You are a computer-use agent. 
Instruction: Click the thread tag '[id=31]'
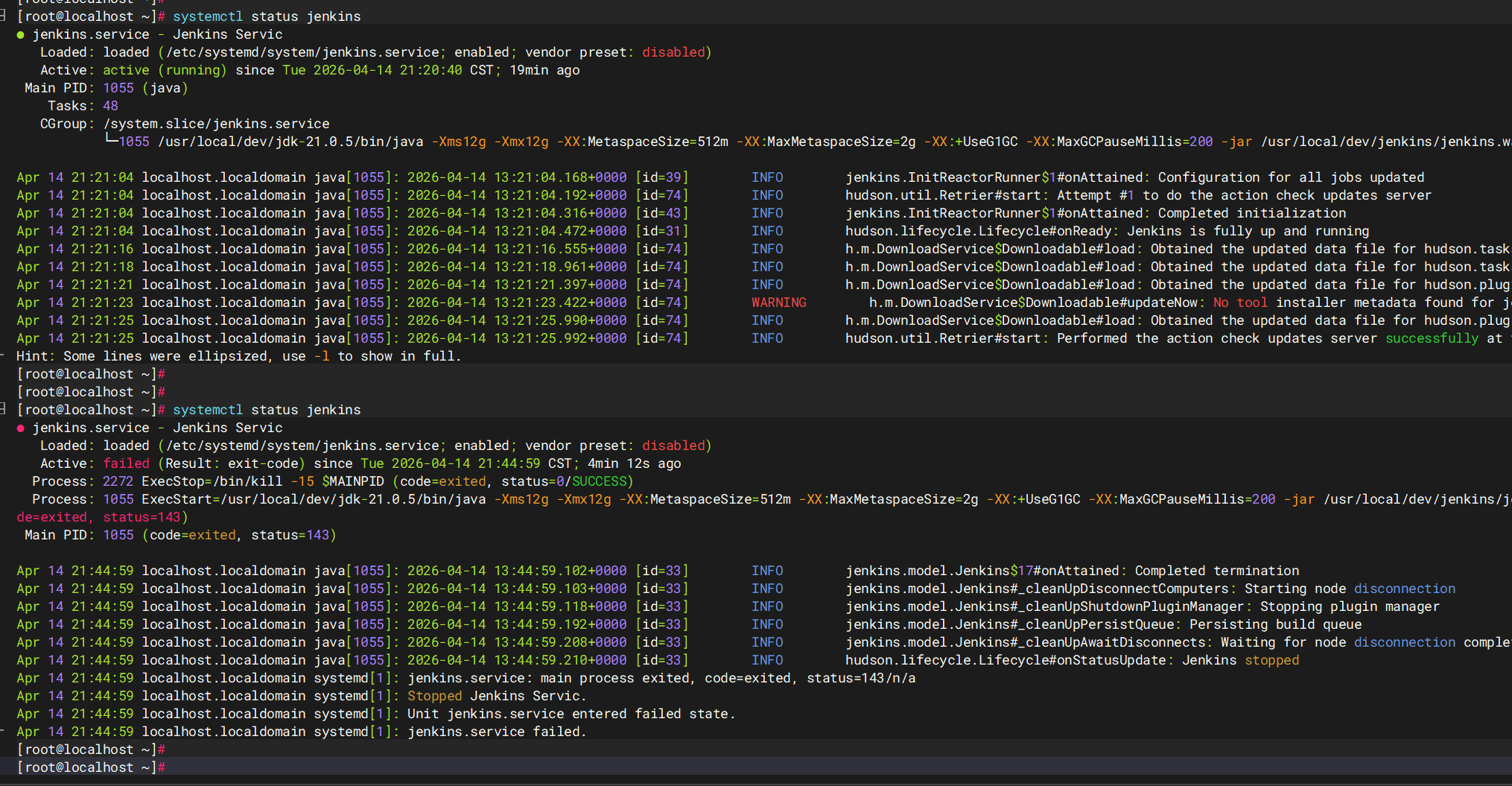pyautogui.click(x=662, y=231)
